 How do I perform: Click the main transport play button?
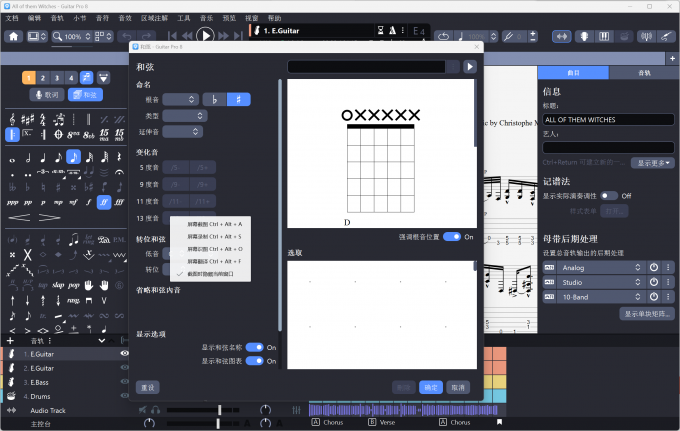[x=205, y=35]
